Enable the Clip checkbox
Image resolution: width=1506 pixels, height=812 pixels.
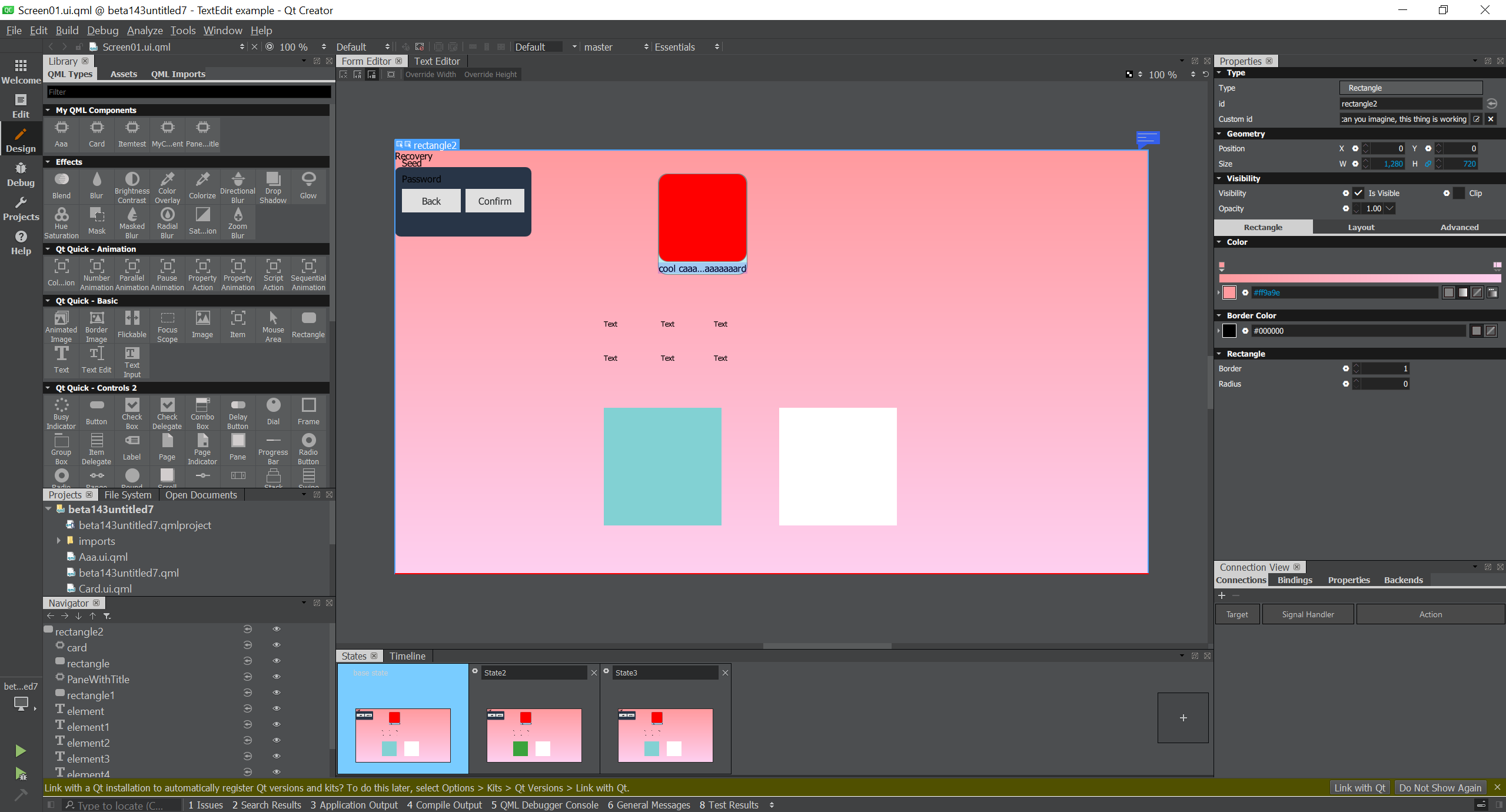pos(1459,193)
